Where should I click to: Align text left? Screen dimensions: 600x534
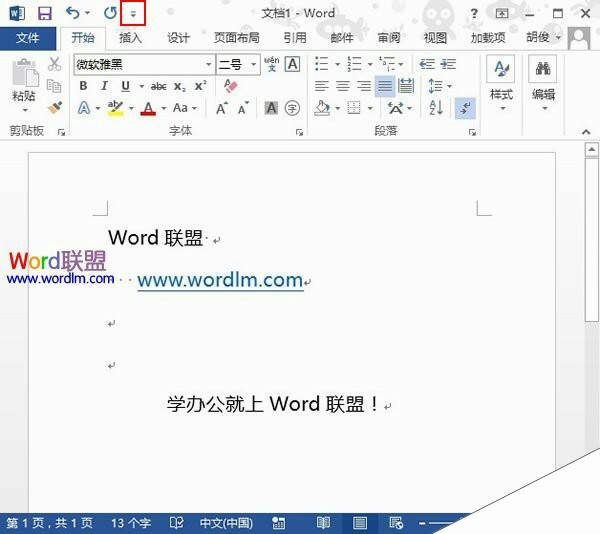321,86
